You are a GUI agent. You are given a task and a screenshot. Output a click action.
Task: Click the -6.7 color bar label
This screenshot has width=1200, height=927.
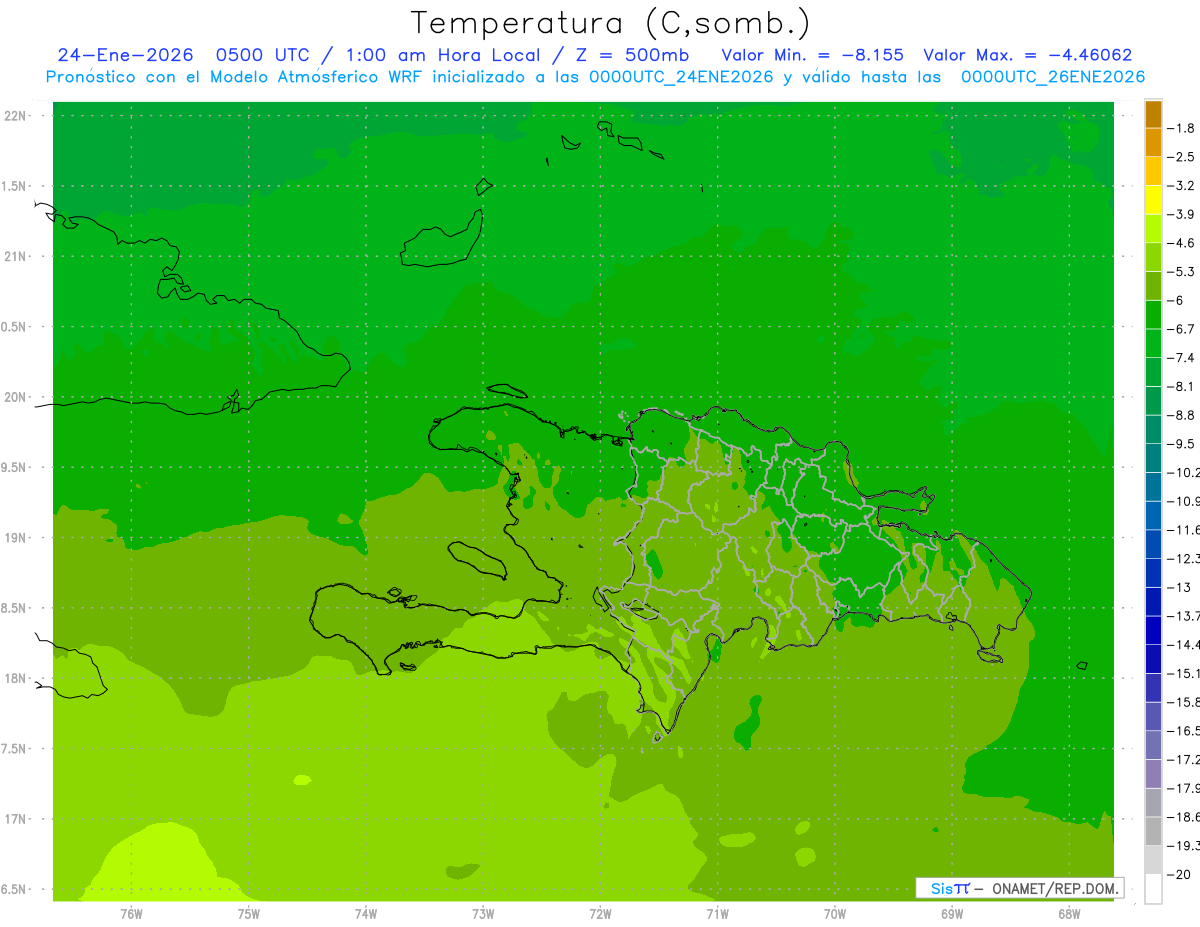click(x=1182, y=329)
